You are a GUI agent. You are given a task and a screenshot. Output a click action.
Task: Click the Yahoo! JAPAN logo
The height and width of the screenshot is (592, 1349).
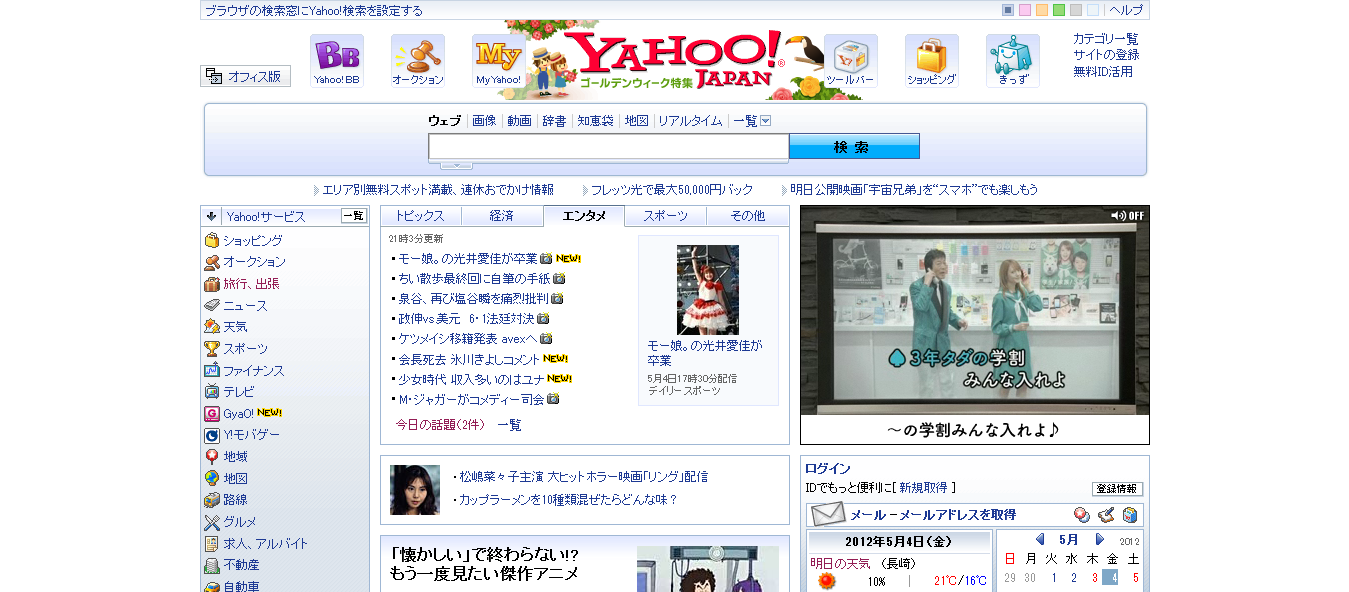coord(676,60)
